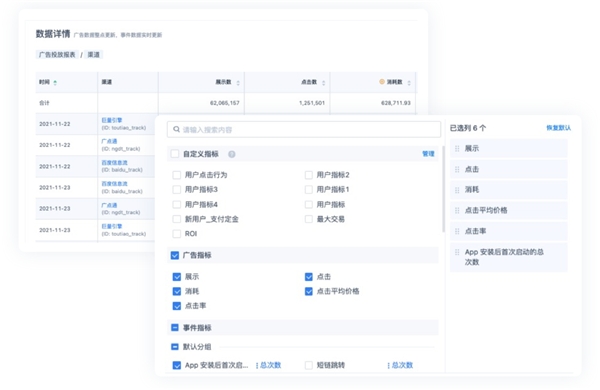Enable the 新用户_支付定金 metric
This screenshot has height=390, width=600.
(177, 219)
